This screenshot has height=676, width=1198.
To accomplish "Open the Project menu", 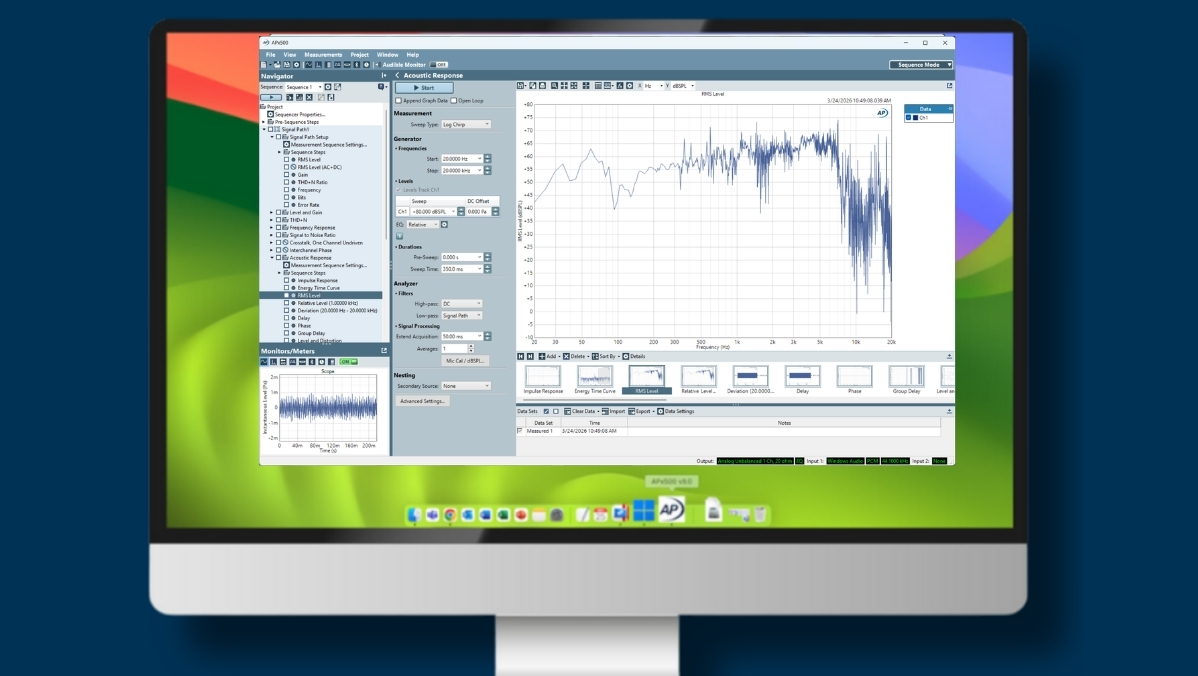I will (360, 55).
